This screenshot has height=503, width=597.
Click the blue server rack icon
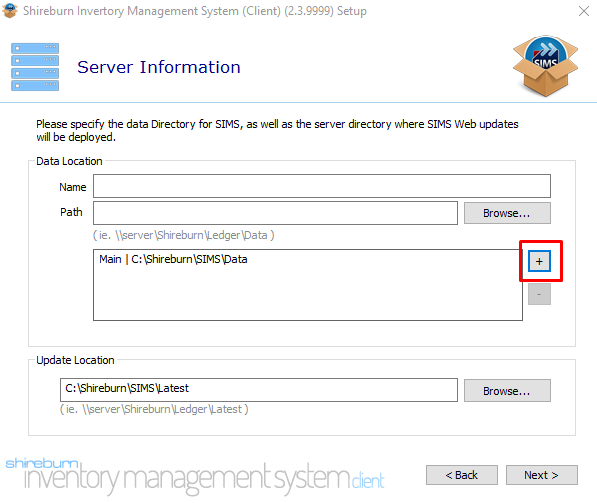pos(35,67)
